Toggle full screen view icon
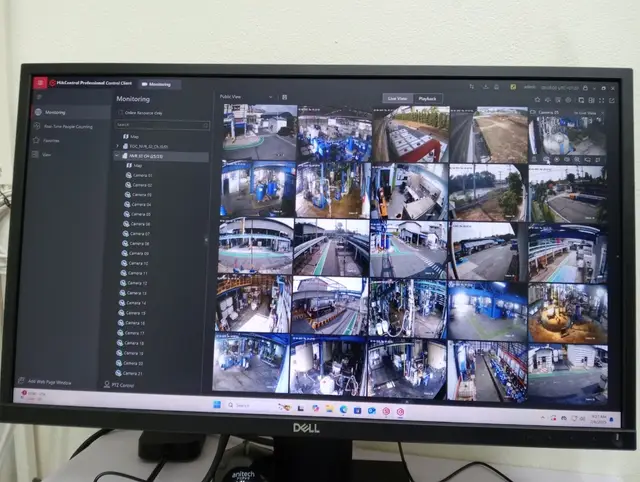Screen dimensions: 640x482 [x=601, y=100]
